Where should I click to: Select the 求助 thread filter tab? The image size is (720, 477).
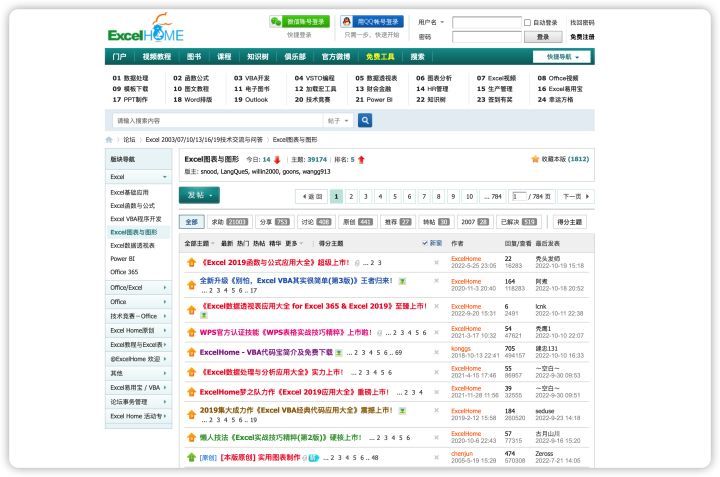coord(229,222)
